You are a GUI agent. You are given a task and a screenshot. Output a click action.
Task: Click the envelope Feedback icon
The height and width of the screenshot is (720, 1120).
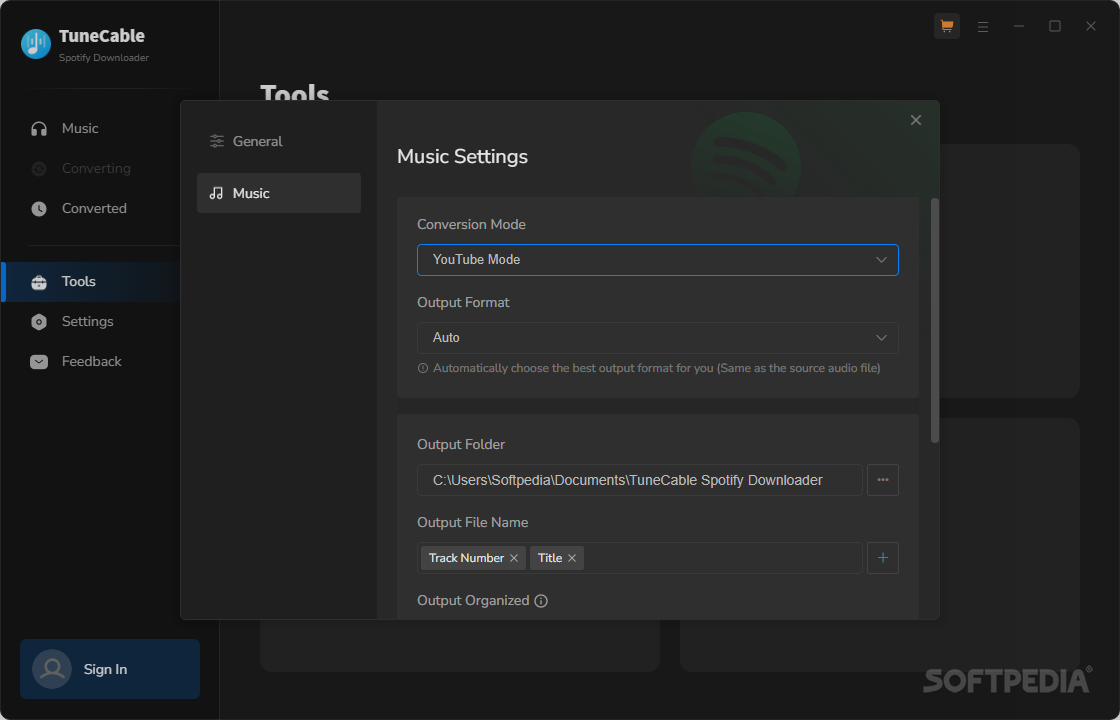click(x=39, y=361)
